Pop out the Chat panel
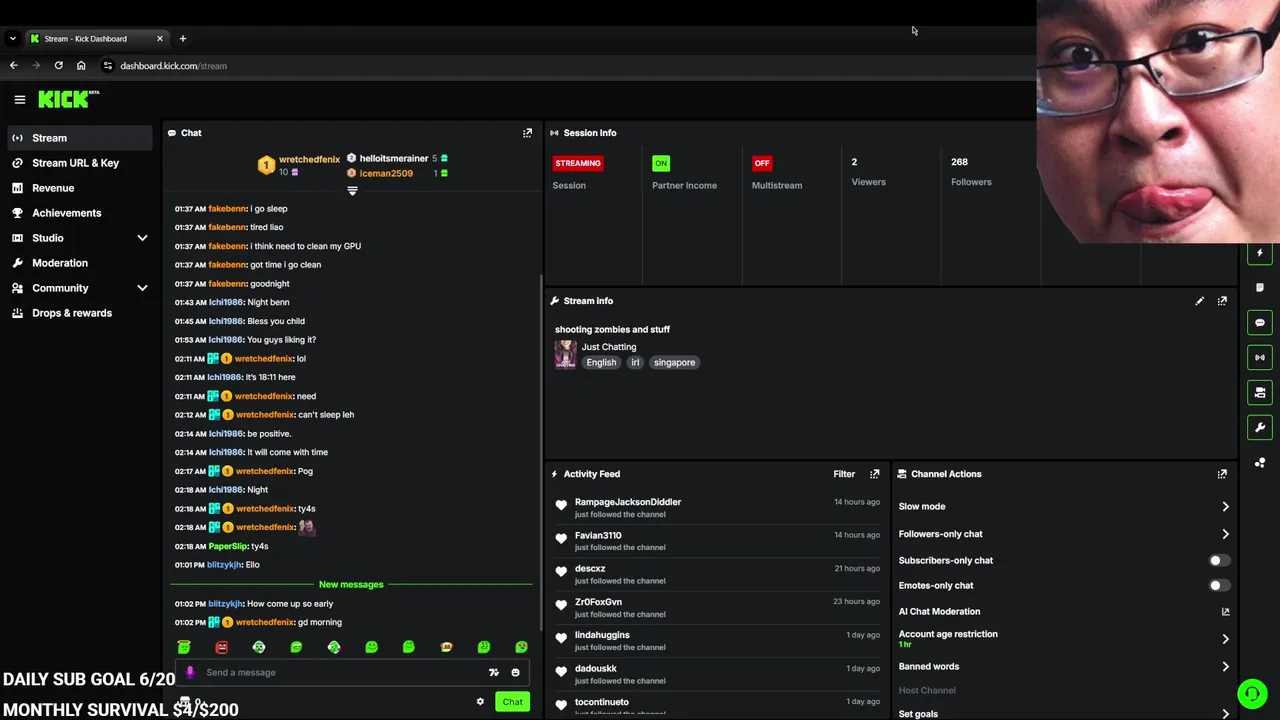Viewport: 1280px width, 720px height. click(527, 133)
